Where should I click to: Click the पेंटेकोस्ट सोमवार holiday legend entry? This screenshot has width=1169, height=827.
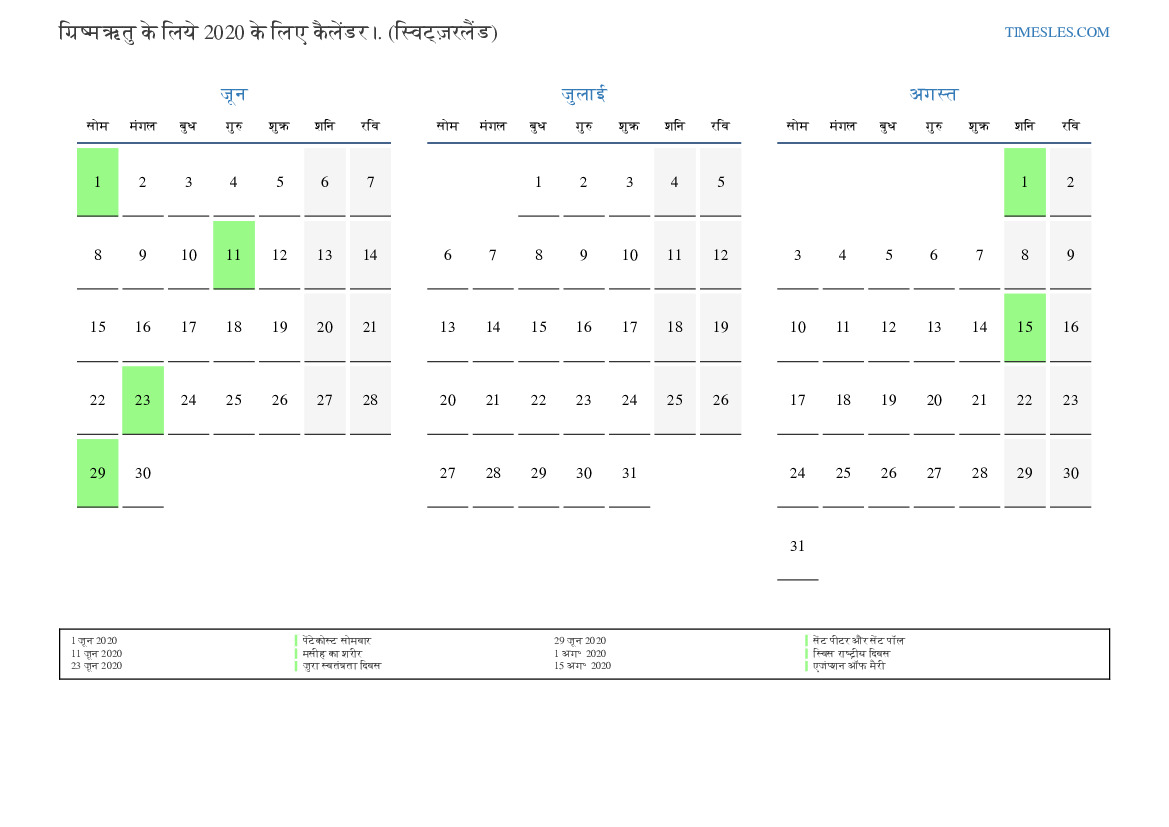click(336, 641)
